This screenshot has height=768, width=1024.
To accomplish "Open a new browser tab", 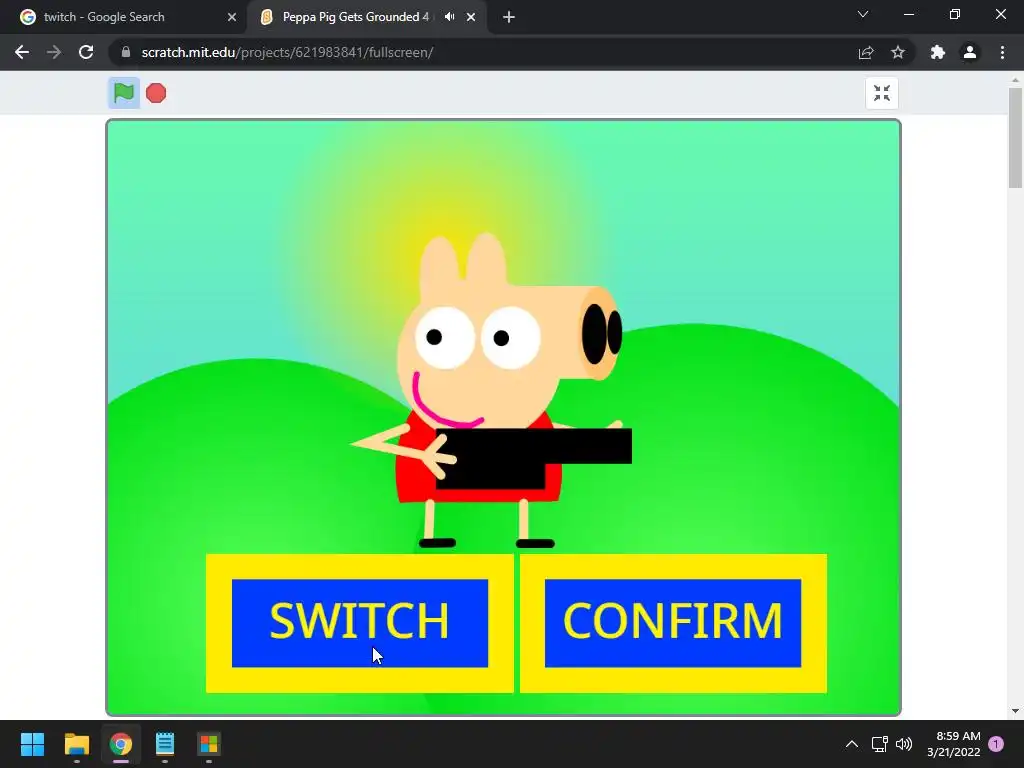I will point(509,17).
